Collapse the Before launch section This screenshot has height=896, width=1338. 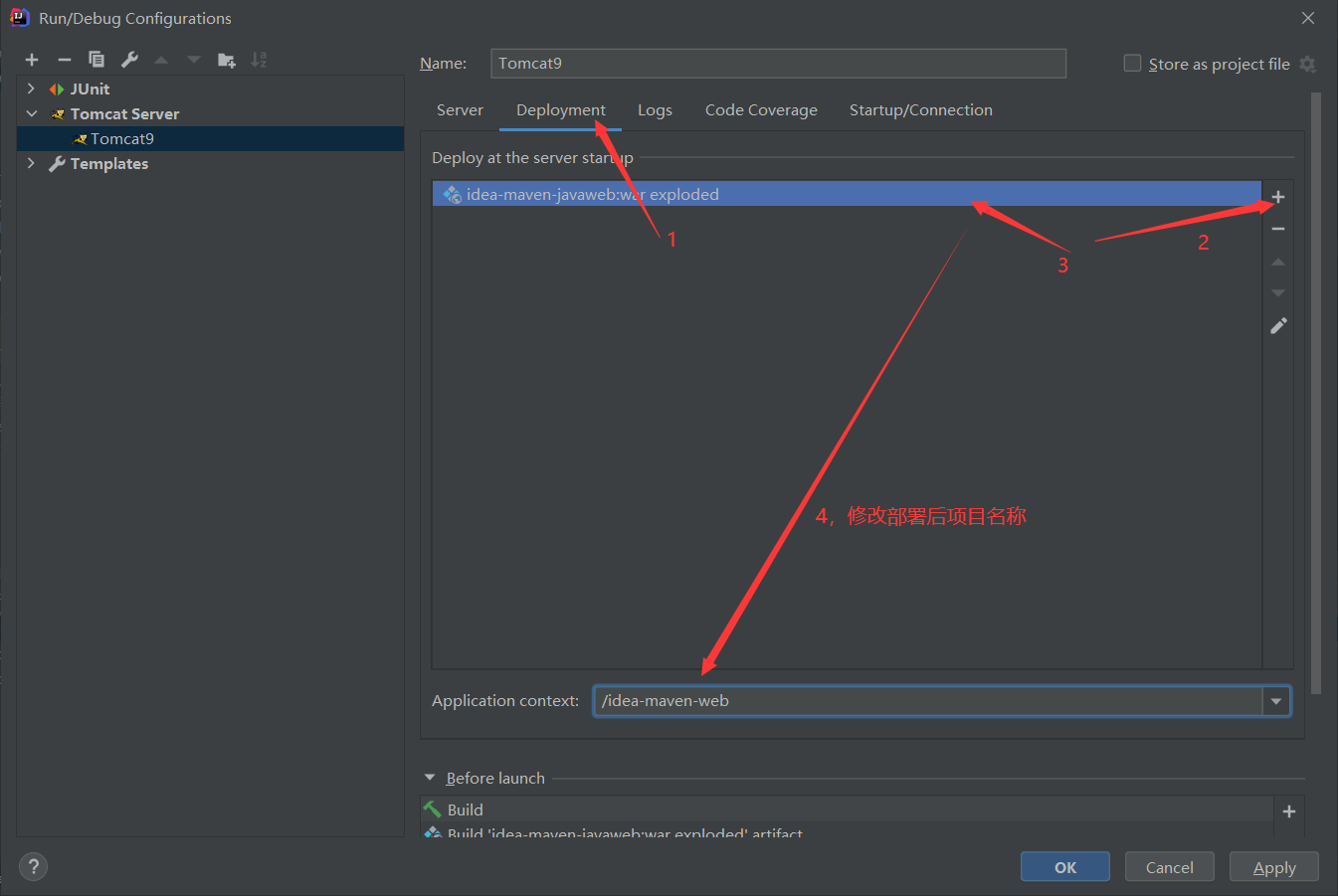point(430,778)
